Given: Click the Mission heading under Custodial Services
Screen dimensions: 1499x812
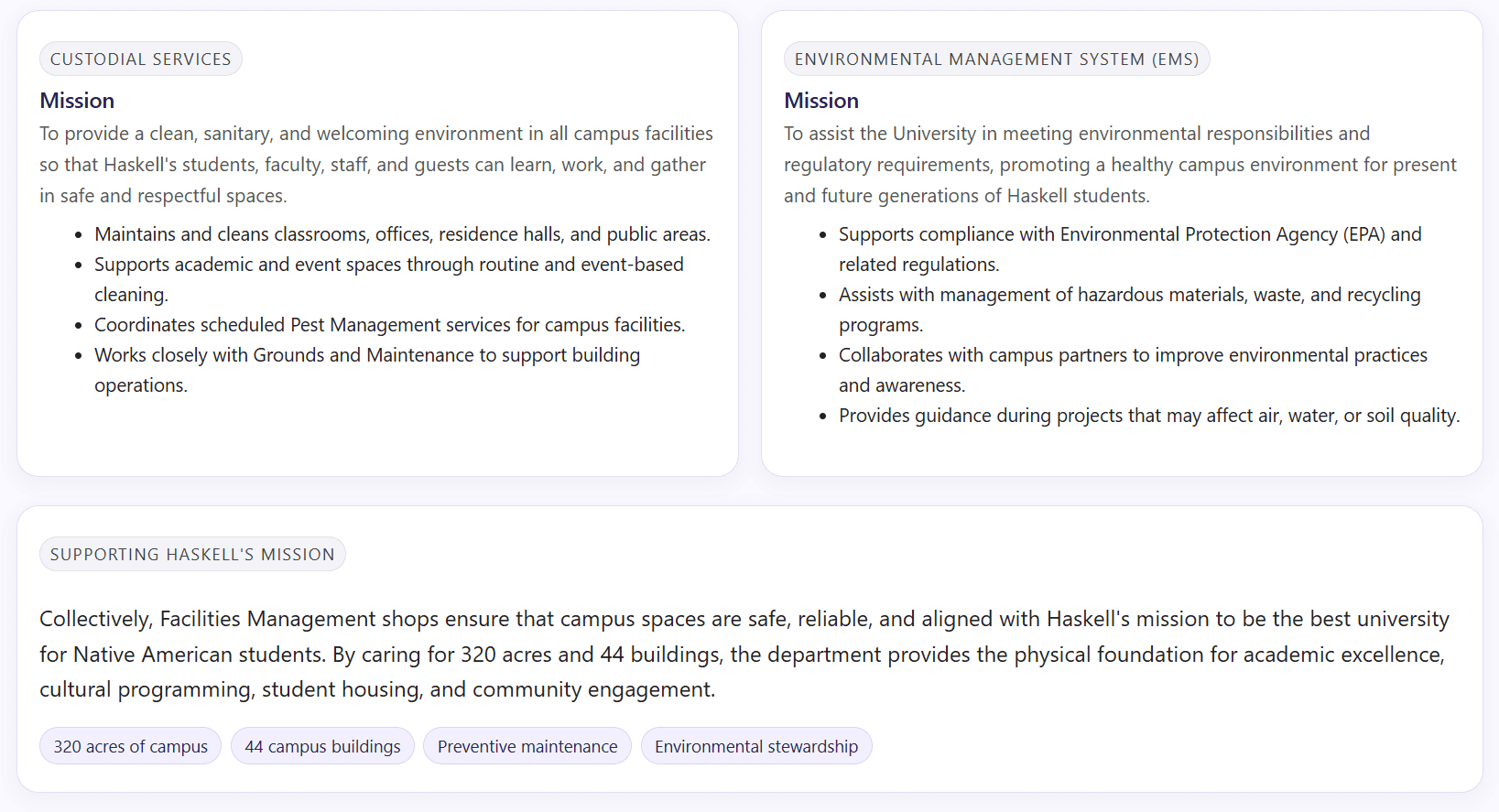Looking at the screenshot, I should click(x=77, y=101).
